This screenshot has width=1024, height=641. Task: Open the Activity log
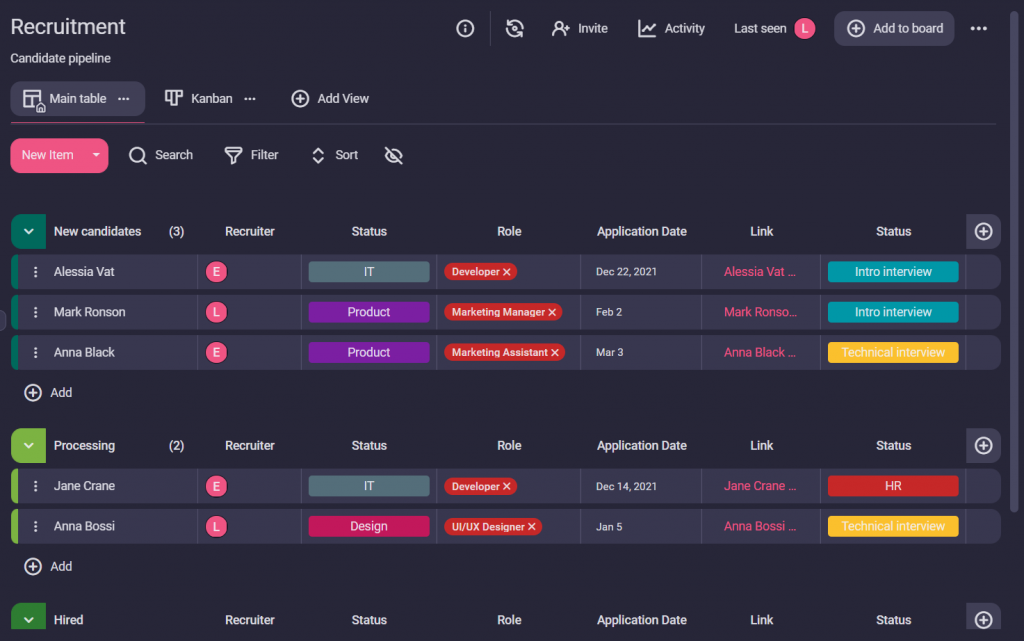[671, 29]
